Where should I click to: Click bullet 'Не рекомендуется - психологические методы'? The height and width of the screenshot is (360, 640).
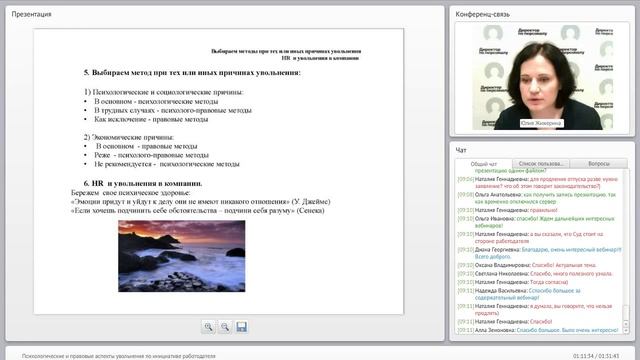[x=167, y=164]
